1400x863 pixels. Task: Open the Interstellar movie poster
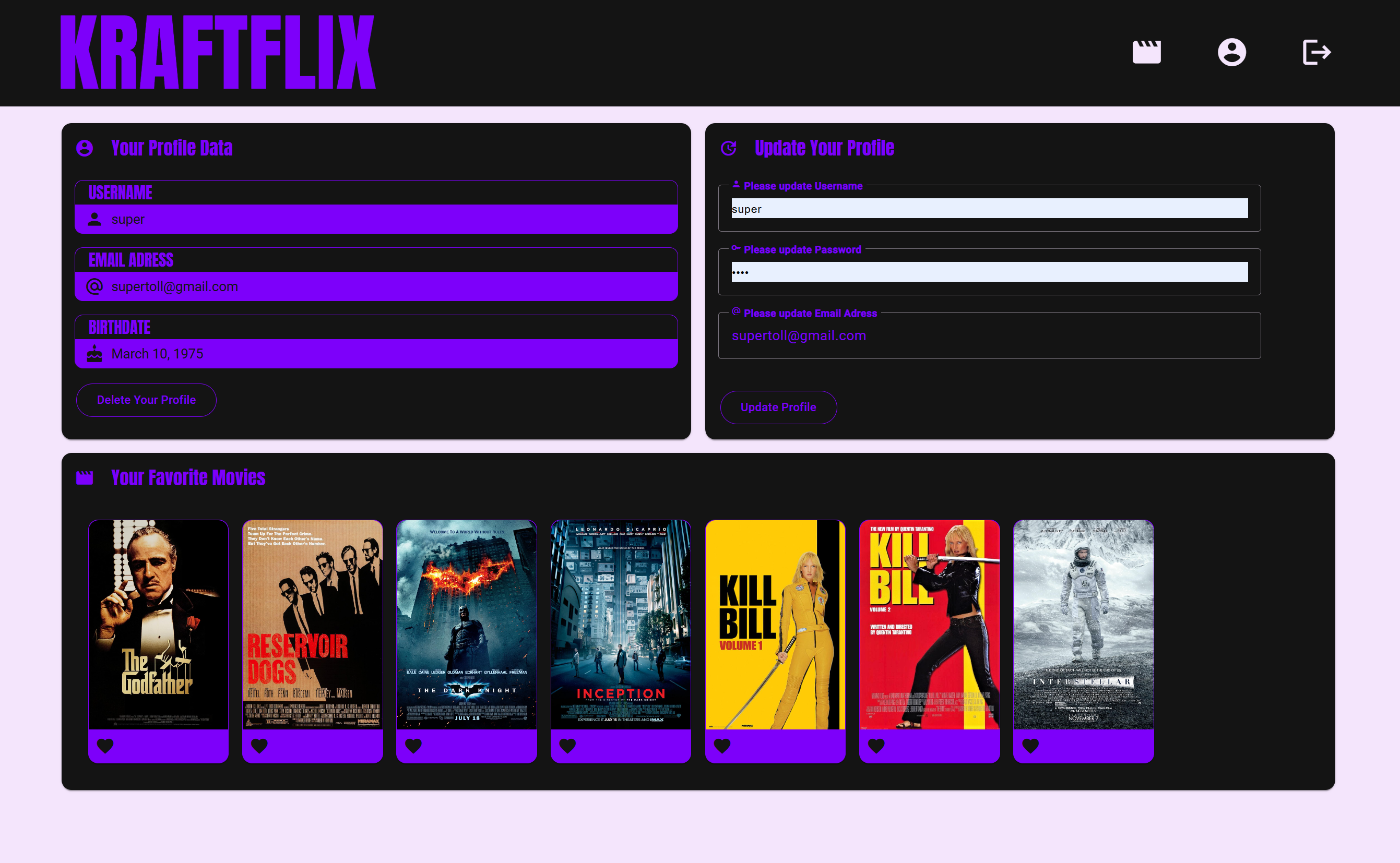pos(1084,625)
